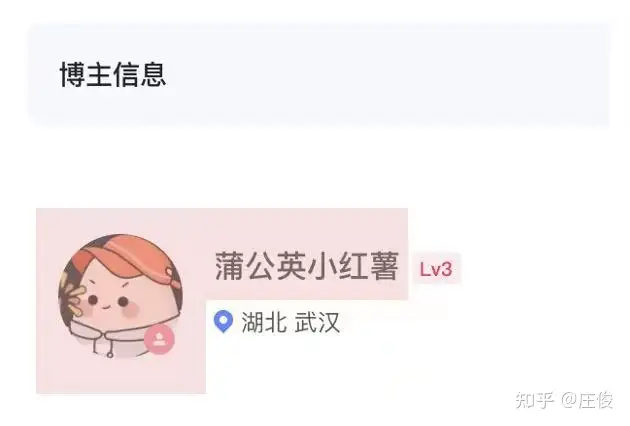Click the pink background left of the avatar
630x426 pixels.
47,297
